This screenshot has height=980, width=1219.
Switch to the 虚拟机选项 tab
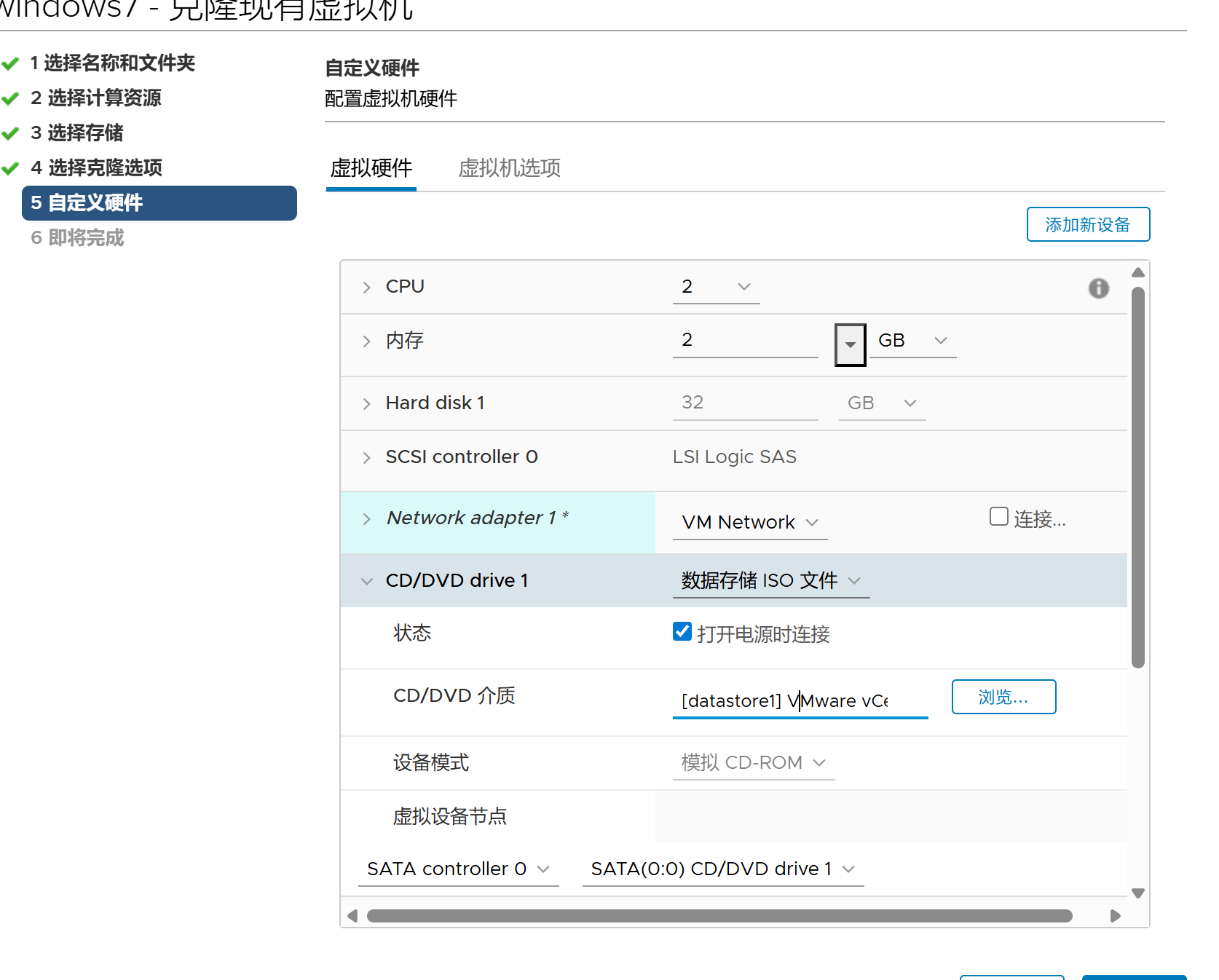509,168
